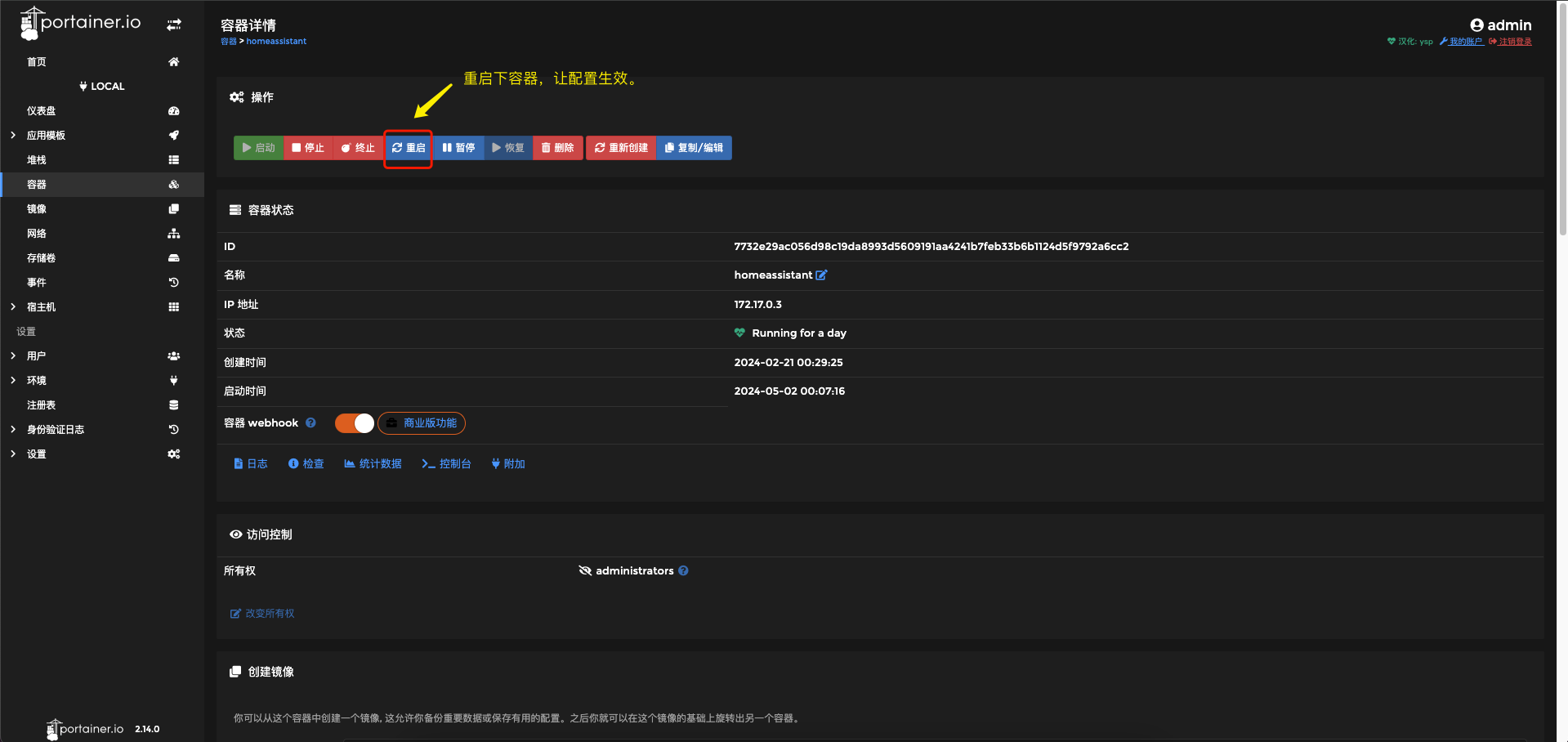The image size is (1568, 742).
Task: Click help icon next to administrators
Action: point(683,571)
